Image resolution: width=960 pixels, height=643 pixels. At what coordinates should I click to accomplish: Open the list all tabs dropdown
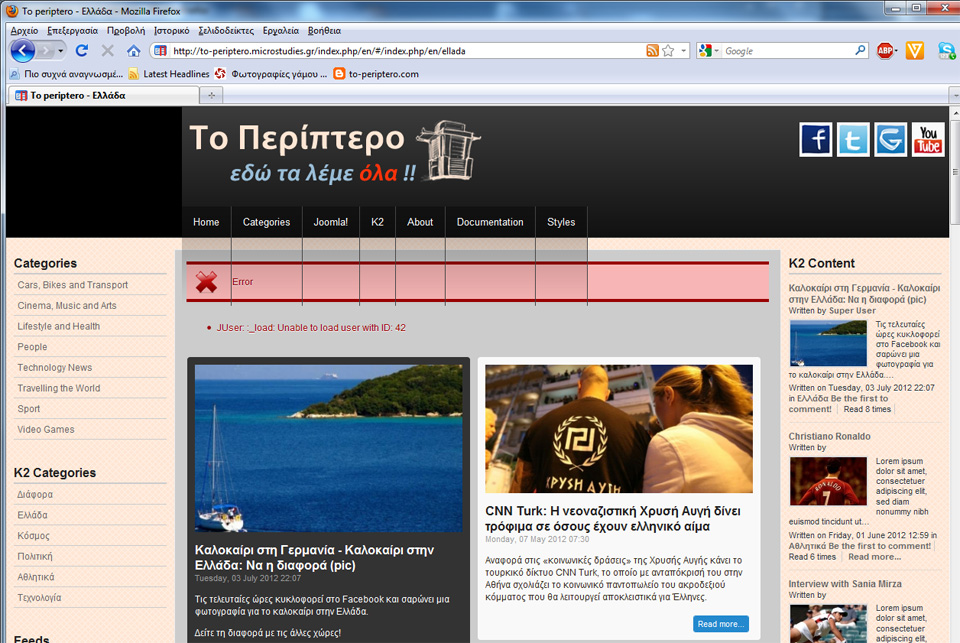tap(954, 96)
